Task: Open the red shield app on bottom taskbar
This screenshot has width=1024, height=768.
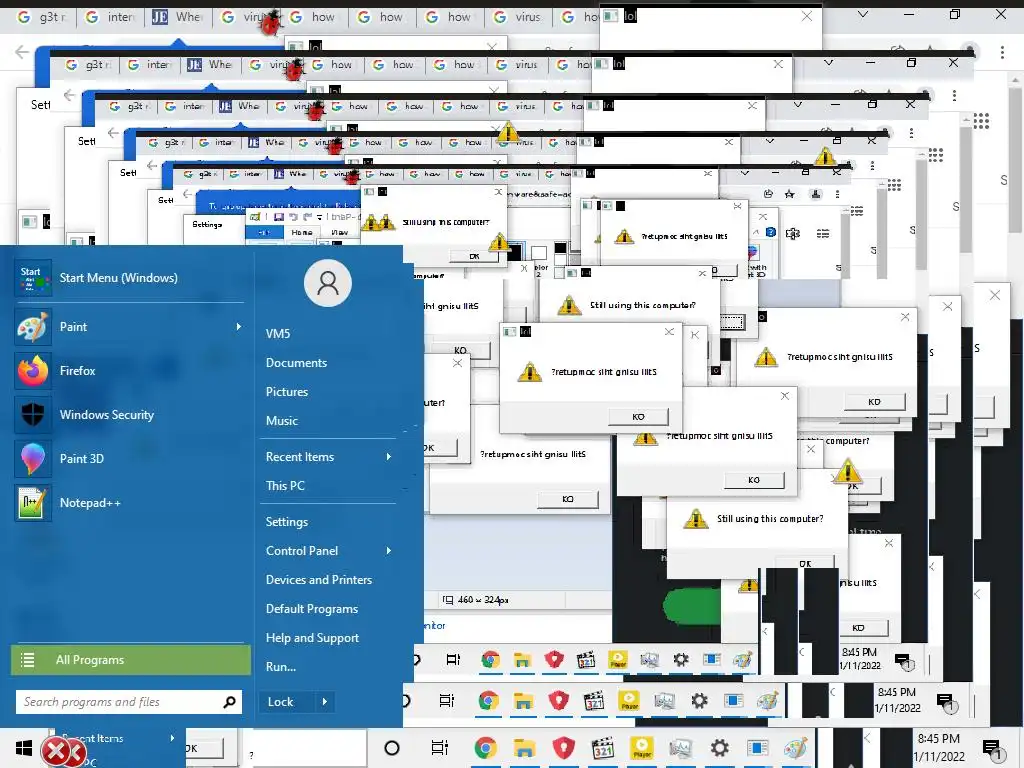Action: [564, 748]
